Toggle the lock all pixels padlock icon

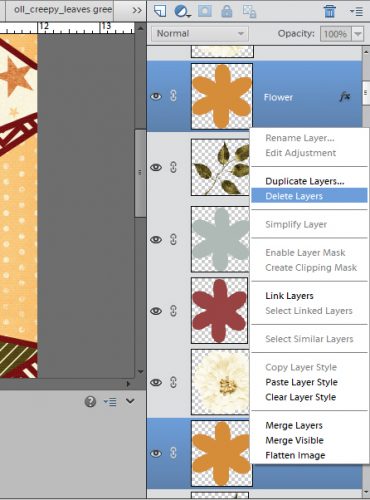(x=227, y=11)
